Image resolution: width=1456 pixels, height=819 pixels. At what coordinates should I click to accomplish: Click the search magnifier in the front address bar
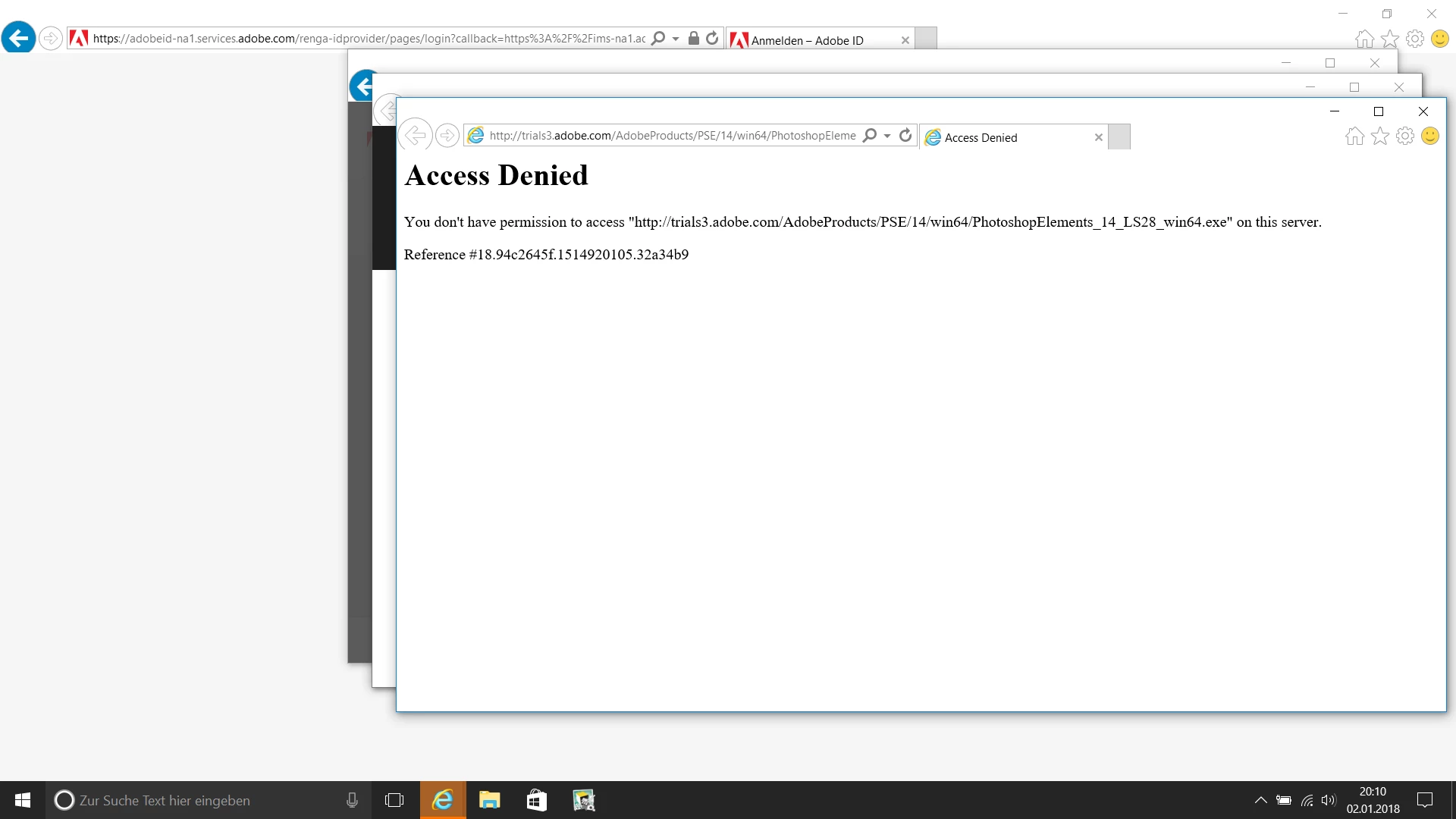(870, 136)
